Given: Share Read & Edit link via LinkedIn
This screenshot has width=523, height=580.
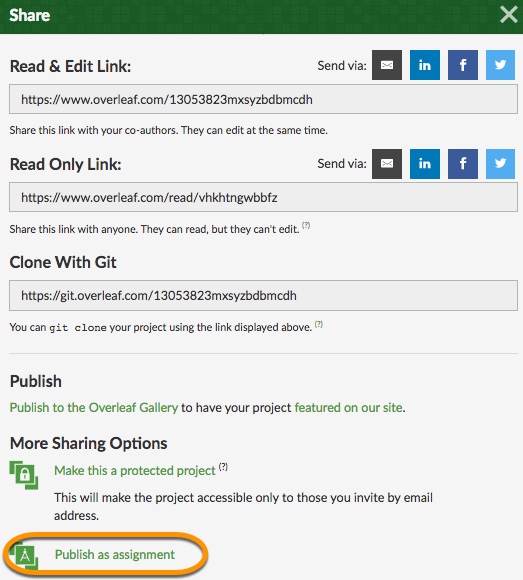Looking at the screenshot, I should (425, 65).
